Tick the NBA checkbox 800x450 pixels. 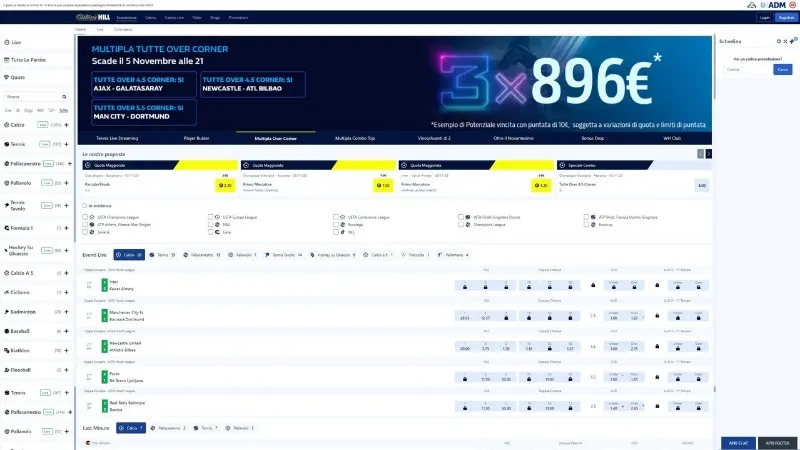pos(210,224)
